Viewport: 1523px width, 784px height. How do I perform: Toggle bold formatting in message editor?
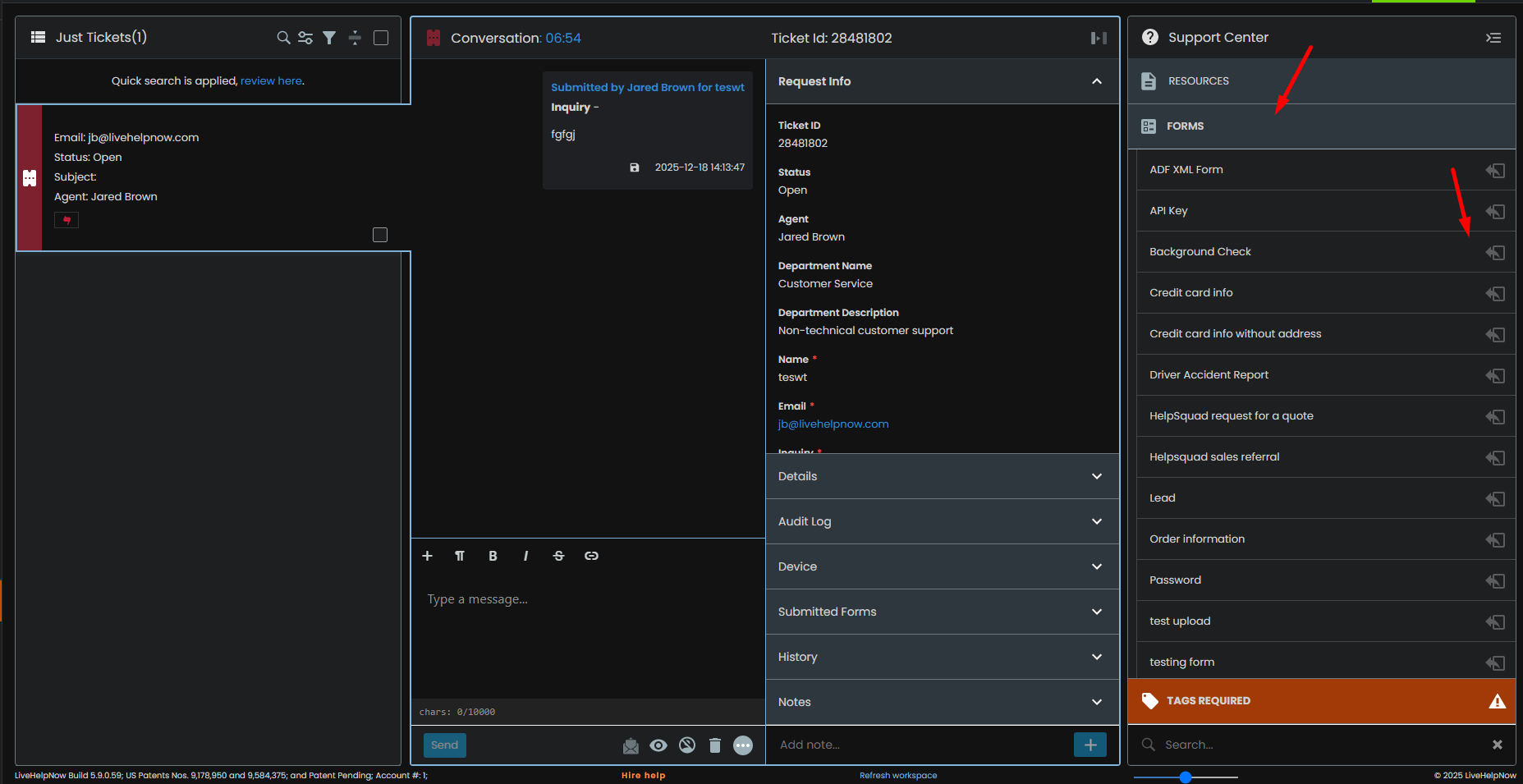(x=493, y=556)
